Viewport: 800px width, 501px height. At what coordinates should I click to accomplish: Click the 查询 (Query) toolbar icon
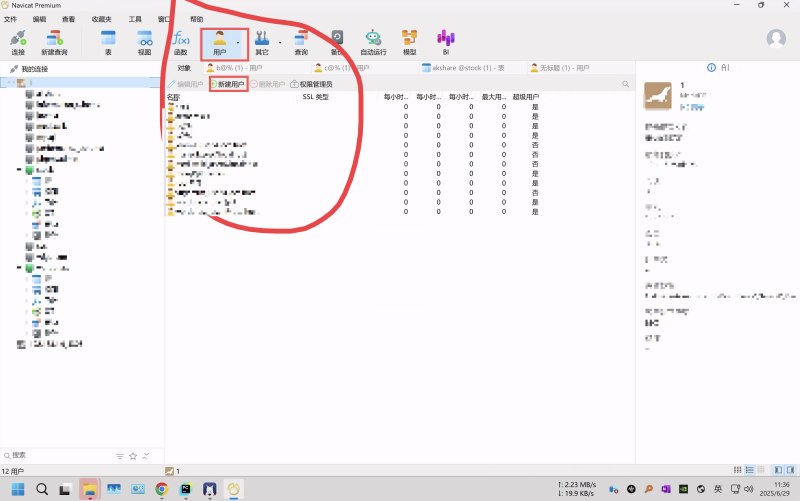[301, 41]
